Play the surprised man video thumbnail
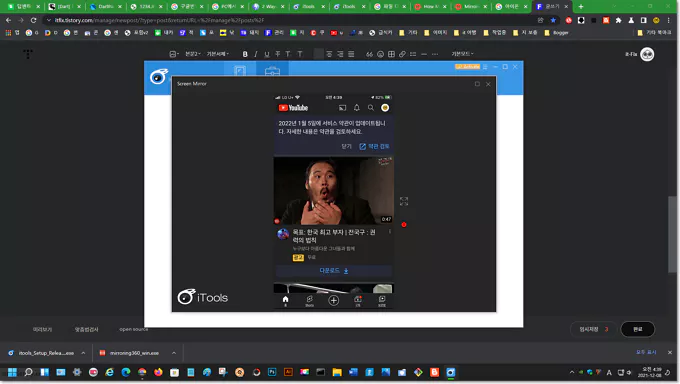Viewport: 680px width, 384px height. pos(333,190)
